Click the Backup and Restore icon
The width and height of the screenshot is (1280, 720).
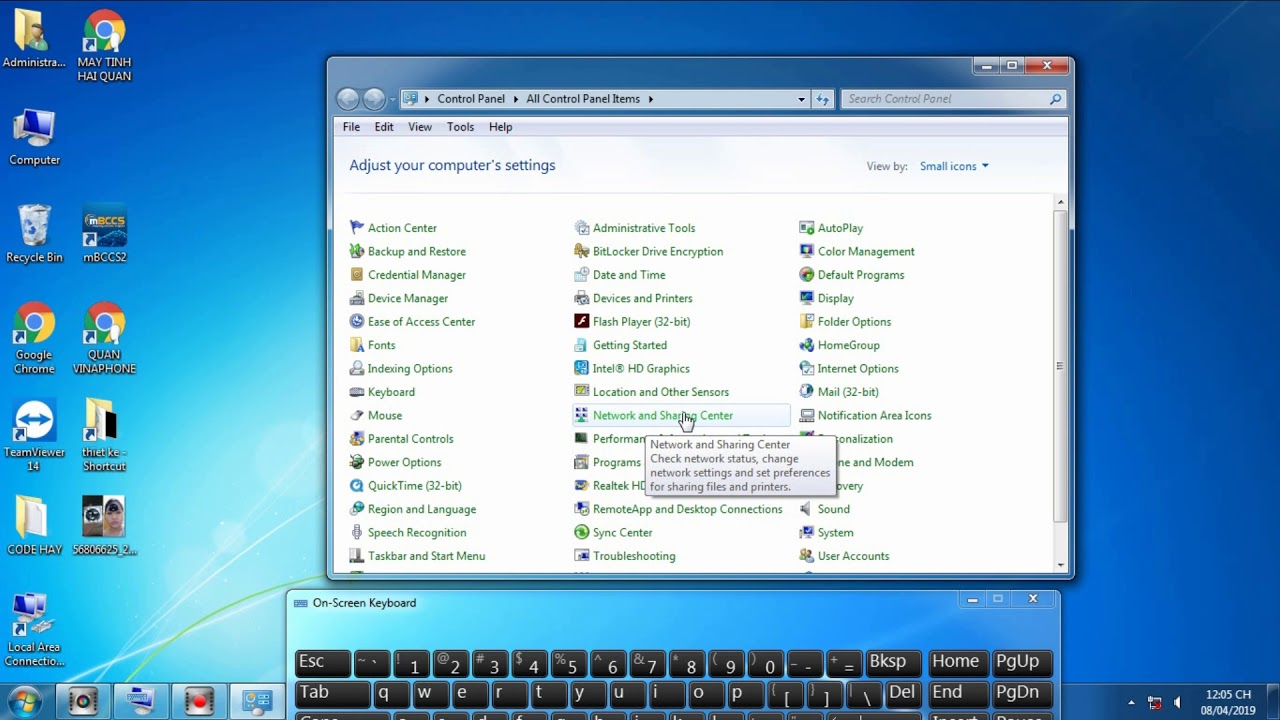point(357,251)
